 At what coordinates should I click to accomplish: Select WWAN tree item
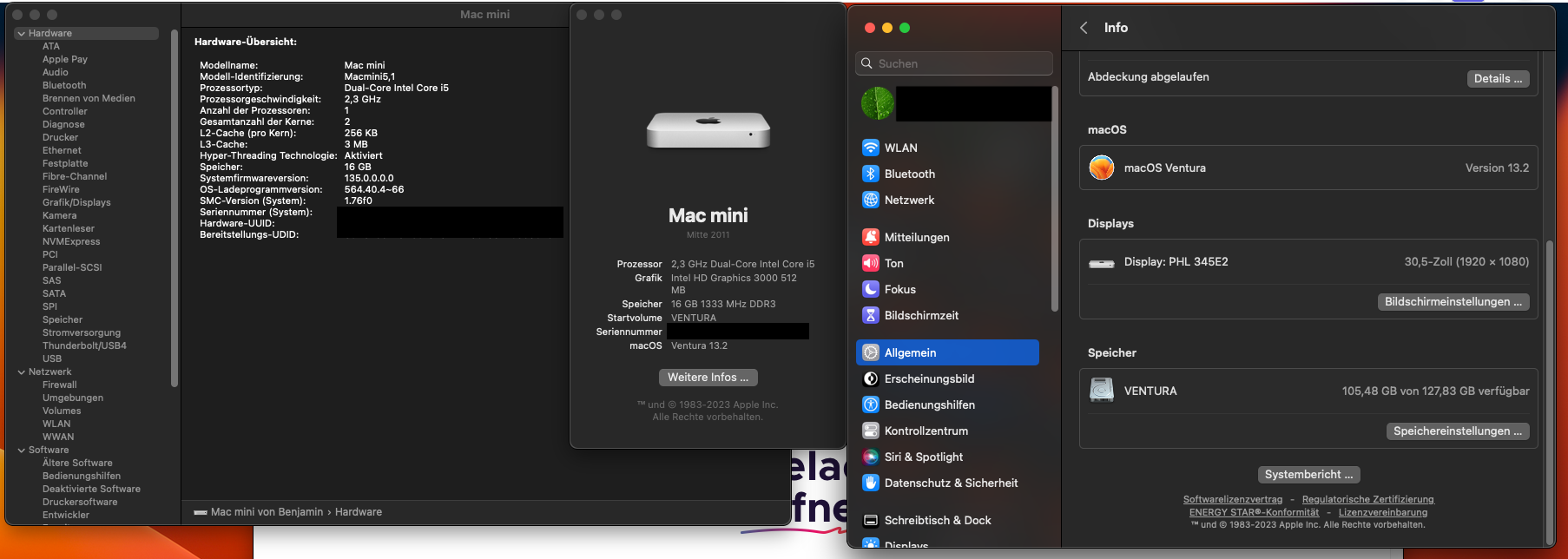coord(58,437)
